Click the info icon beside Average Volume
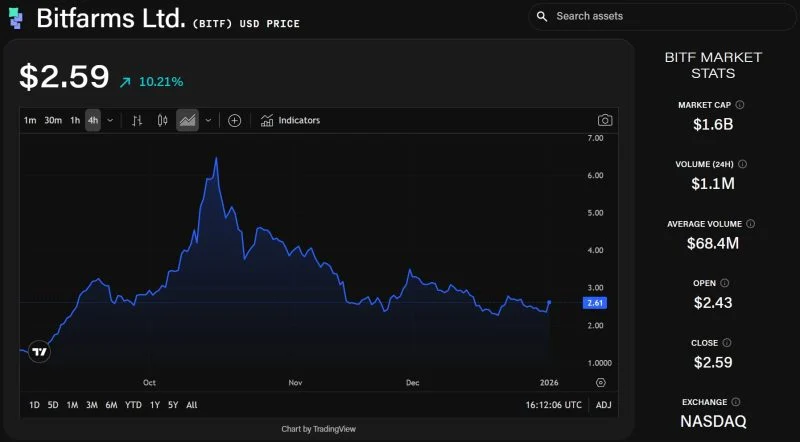800x442 pixels. (x=750, y=224)
